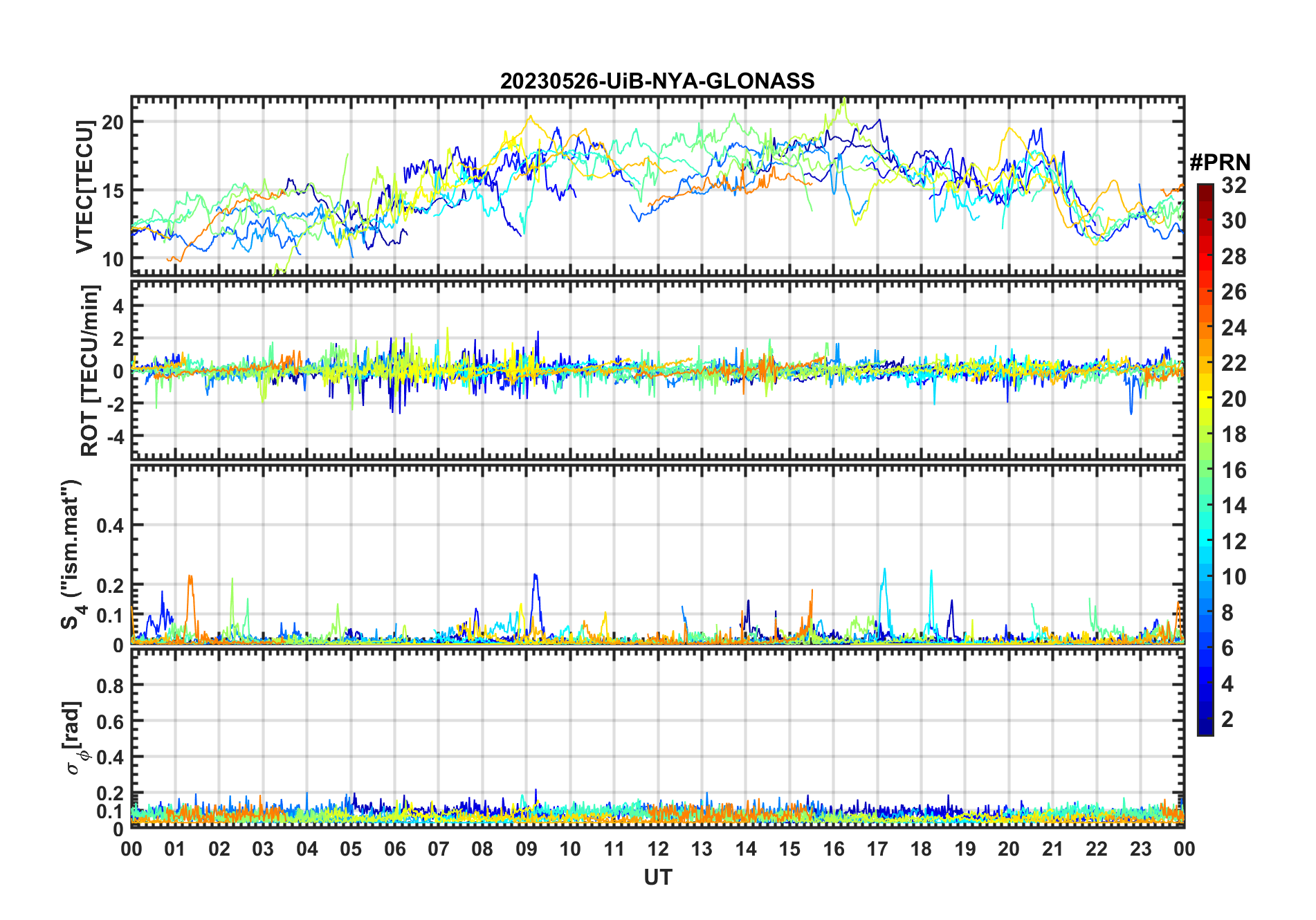Viewport: 1316px width, 920px height.
Task: Click the blue S4 spike near 09 UT
Action: tap(535, 577)
